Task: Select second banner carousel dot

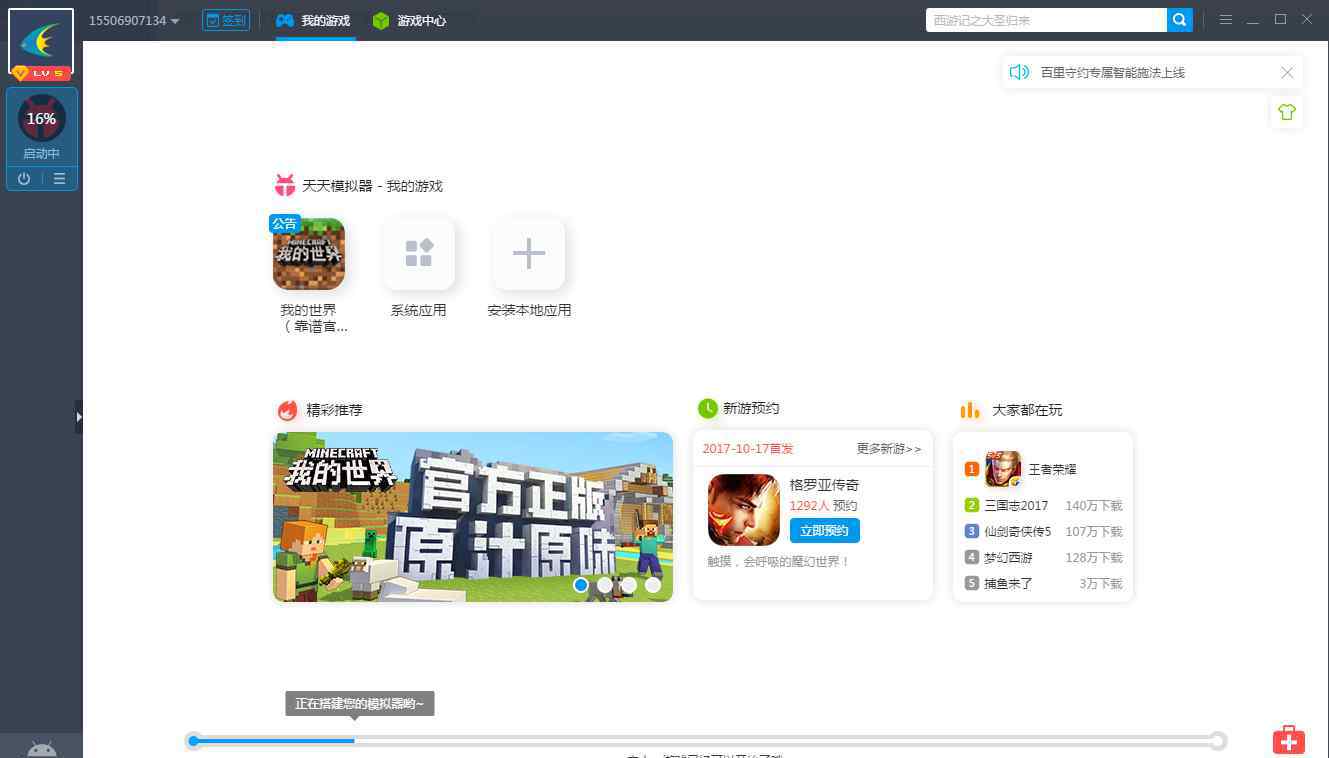Action: [x=605, y=585]
